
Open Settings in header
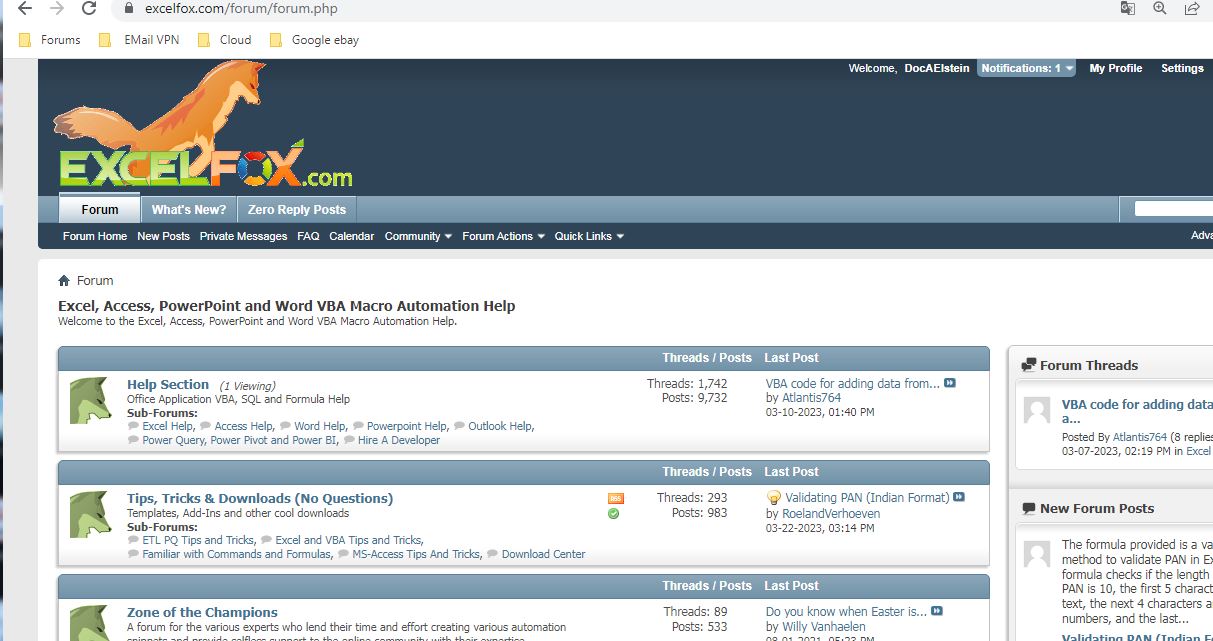coord(1182,68)
